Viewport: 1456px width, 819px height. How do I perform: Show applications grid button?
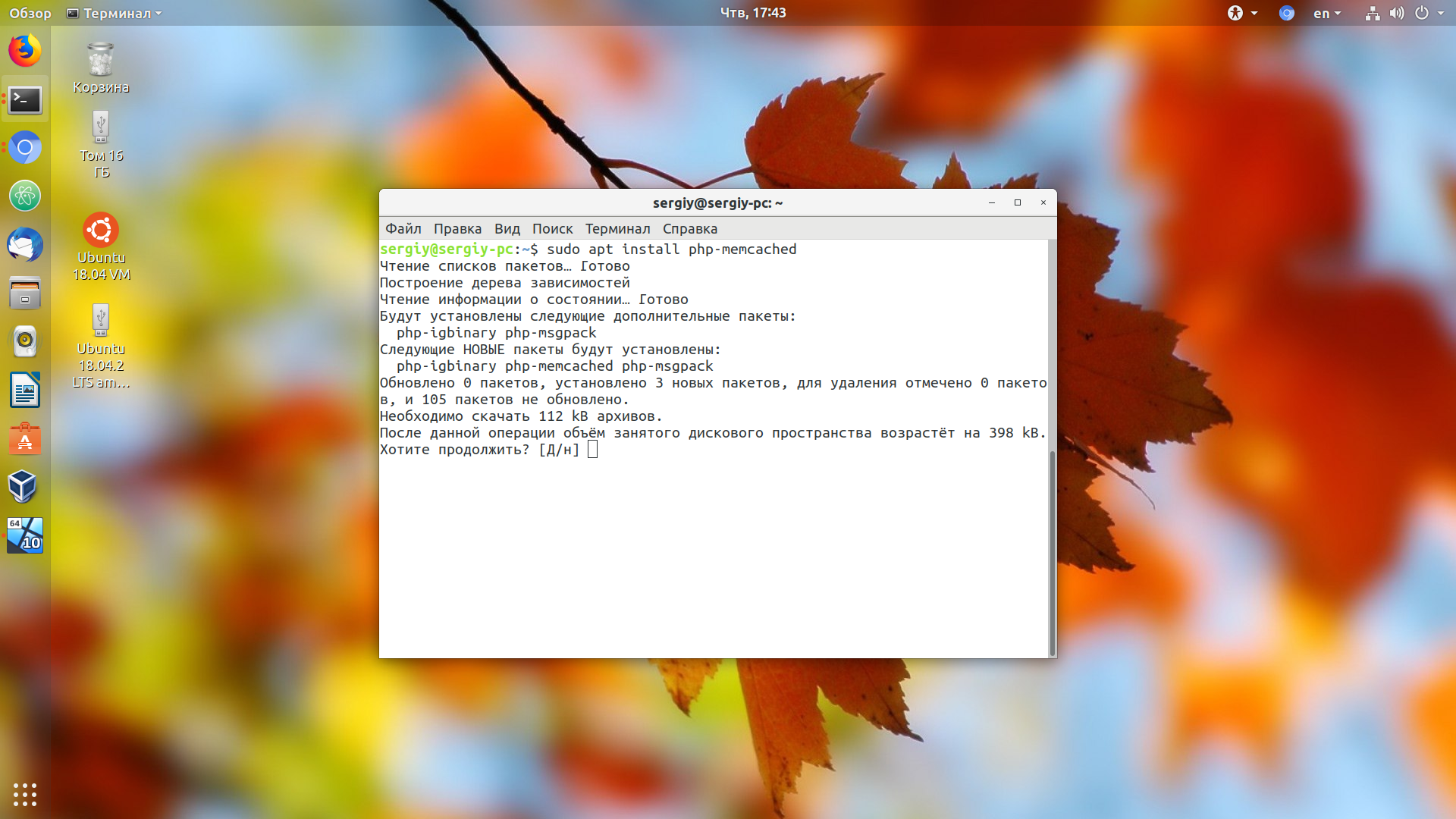tap(25, 794)
